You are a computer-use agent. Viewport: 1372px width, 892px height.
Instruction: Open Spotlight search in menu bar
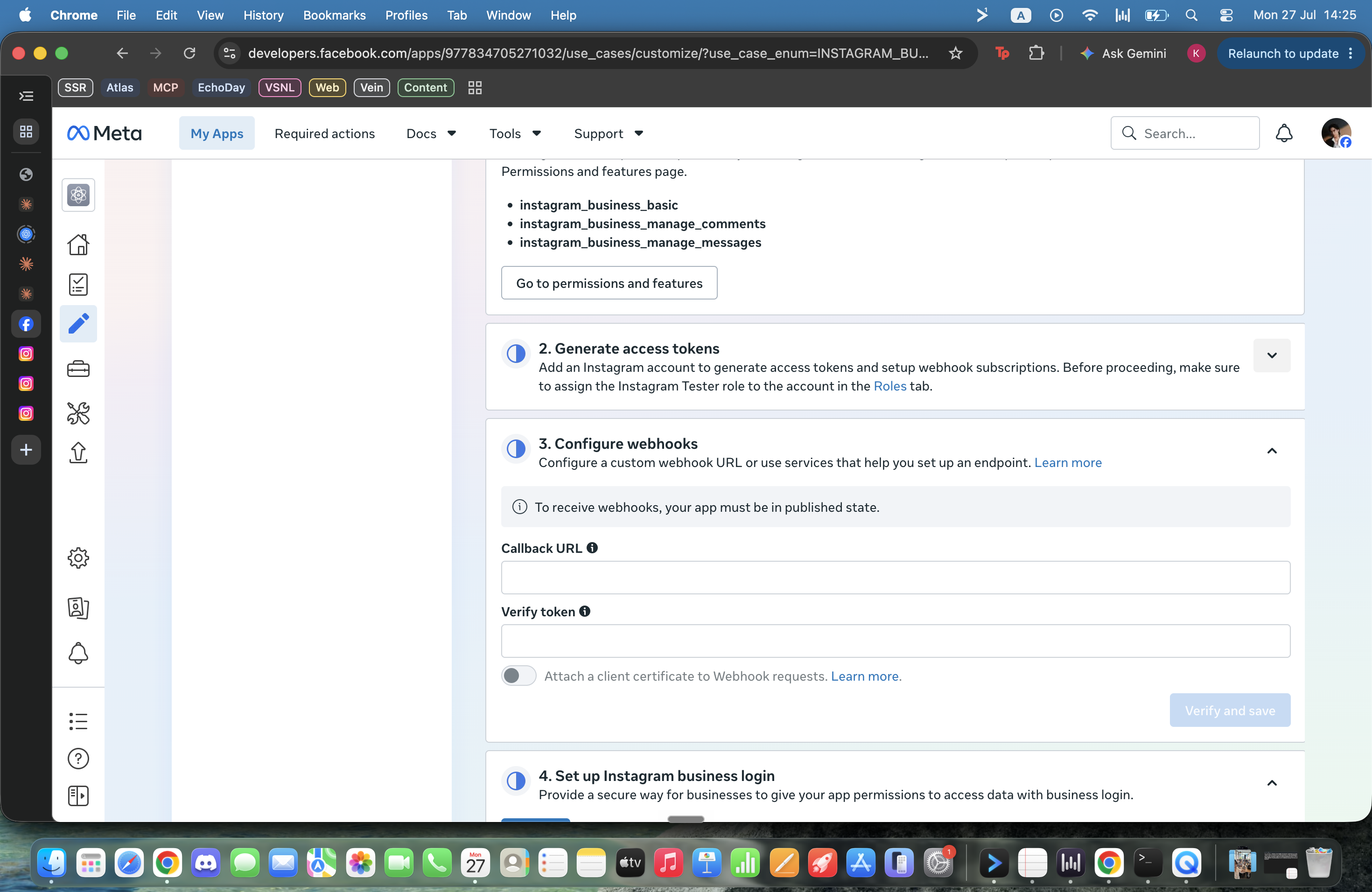(1191, 15)
